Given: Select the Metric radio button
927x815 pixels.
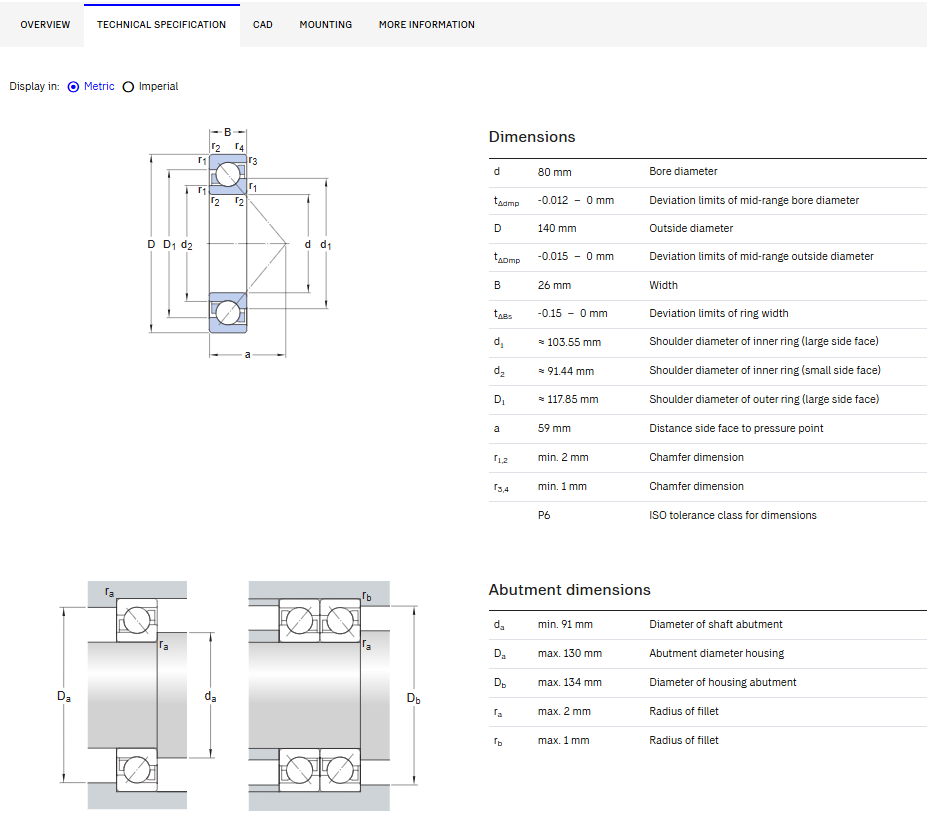Looking at the screenshot, I should [73, 87].
